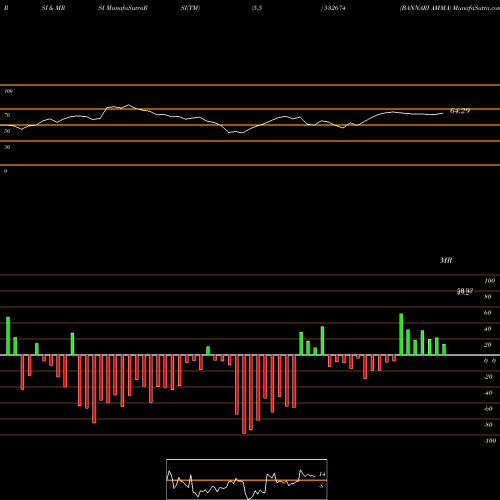Click the -60 label on MR axis

point(488,409)
